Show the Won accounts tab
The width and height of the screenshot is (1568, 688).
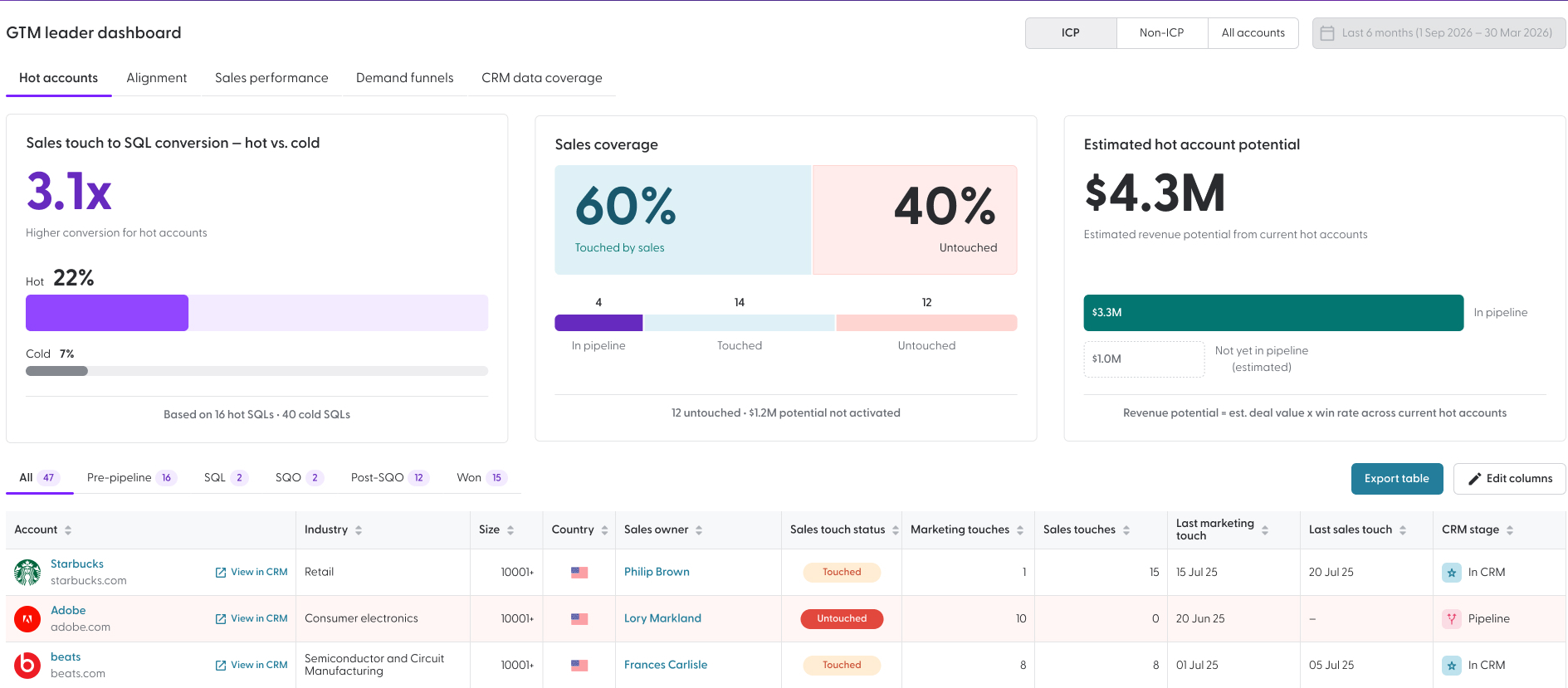(x=482, y=478)
